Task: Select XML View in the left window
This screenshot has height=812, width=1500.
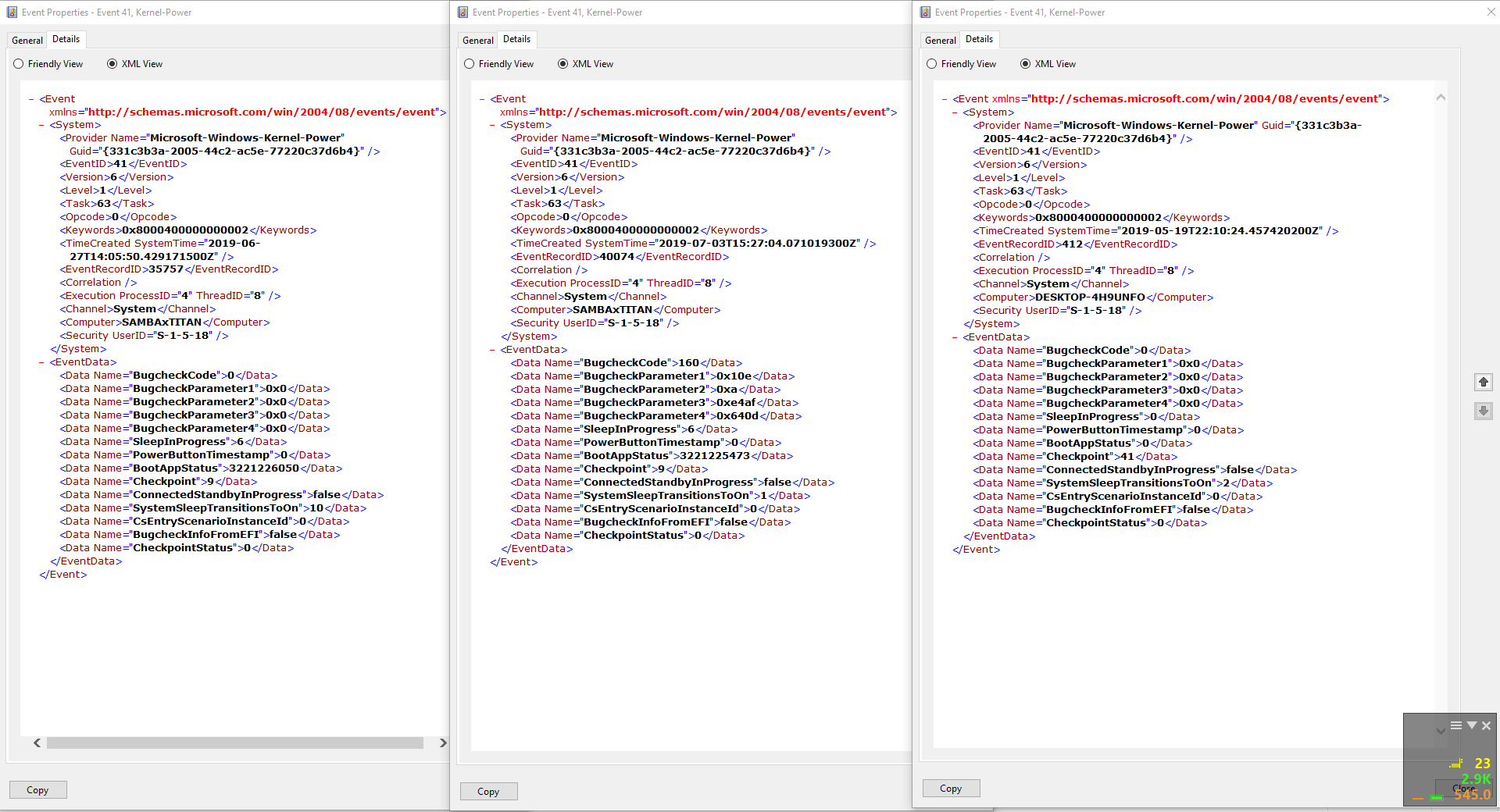Action: [x=134, y=64]
